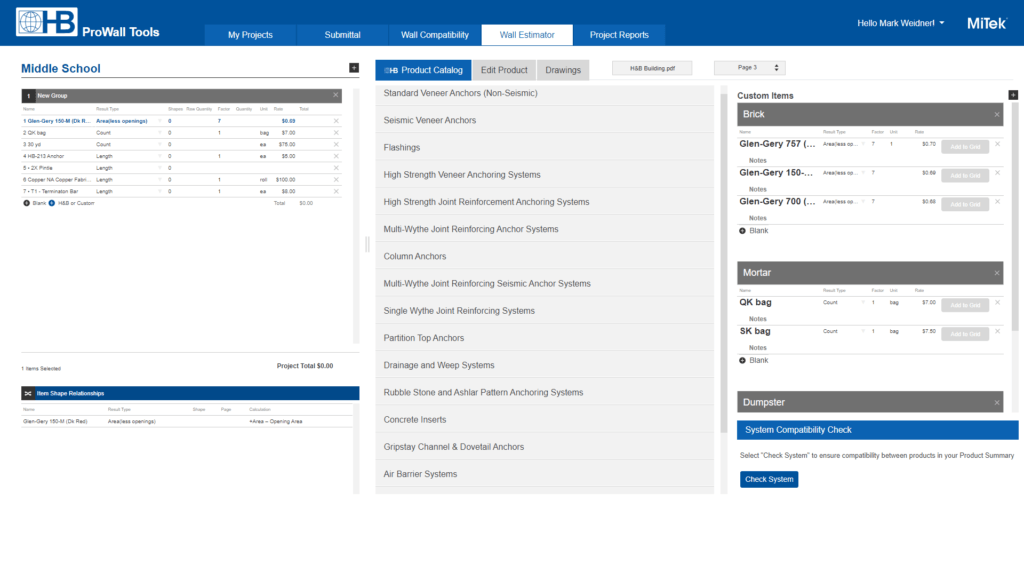Click the H&B or Custom add icon
Screen dimensions: 1024x564
[x=52, y=203]
